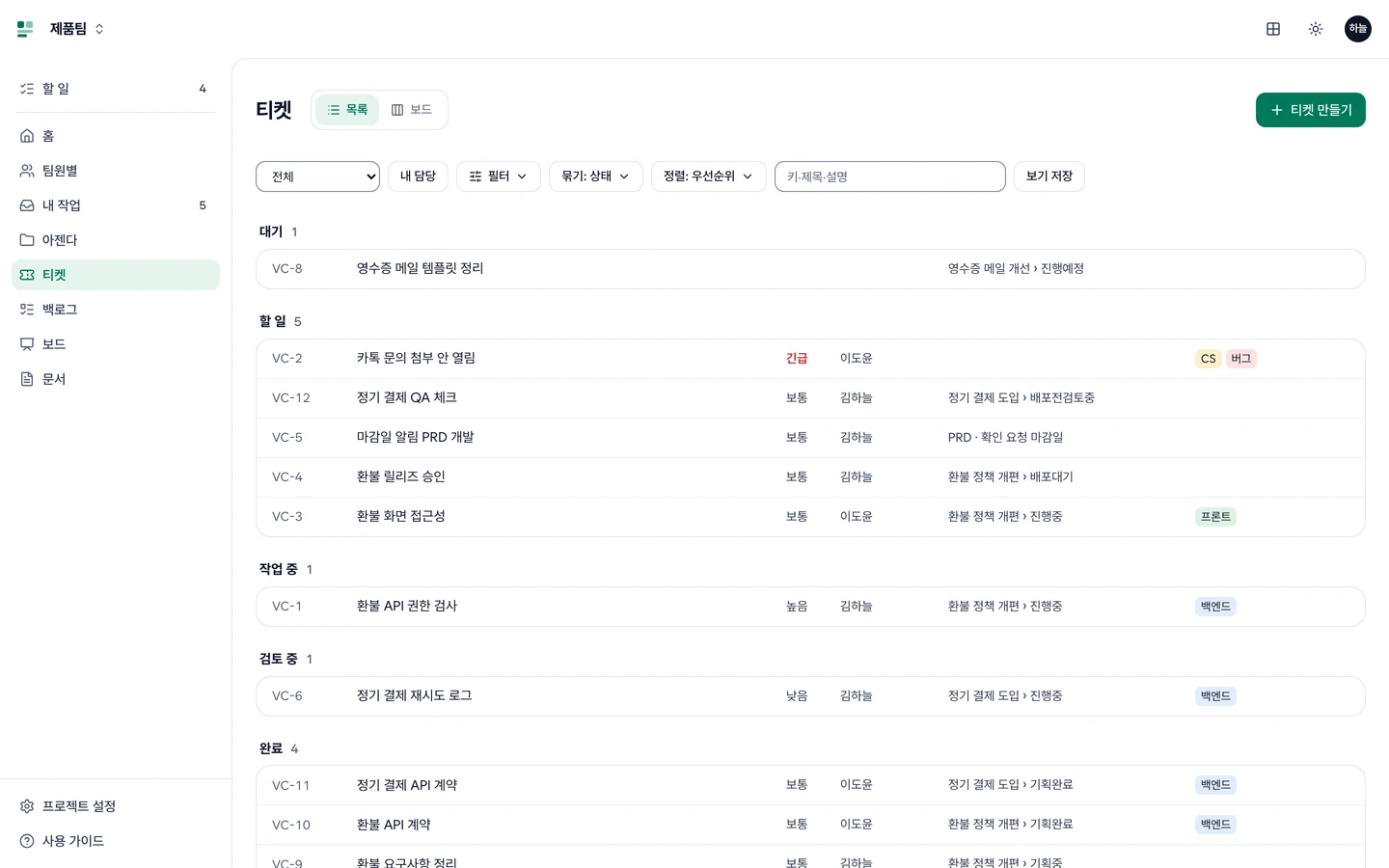Click the 프로젝트 설정 gear icon
1389x868 pixels.
click(27, 806)
